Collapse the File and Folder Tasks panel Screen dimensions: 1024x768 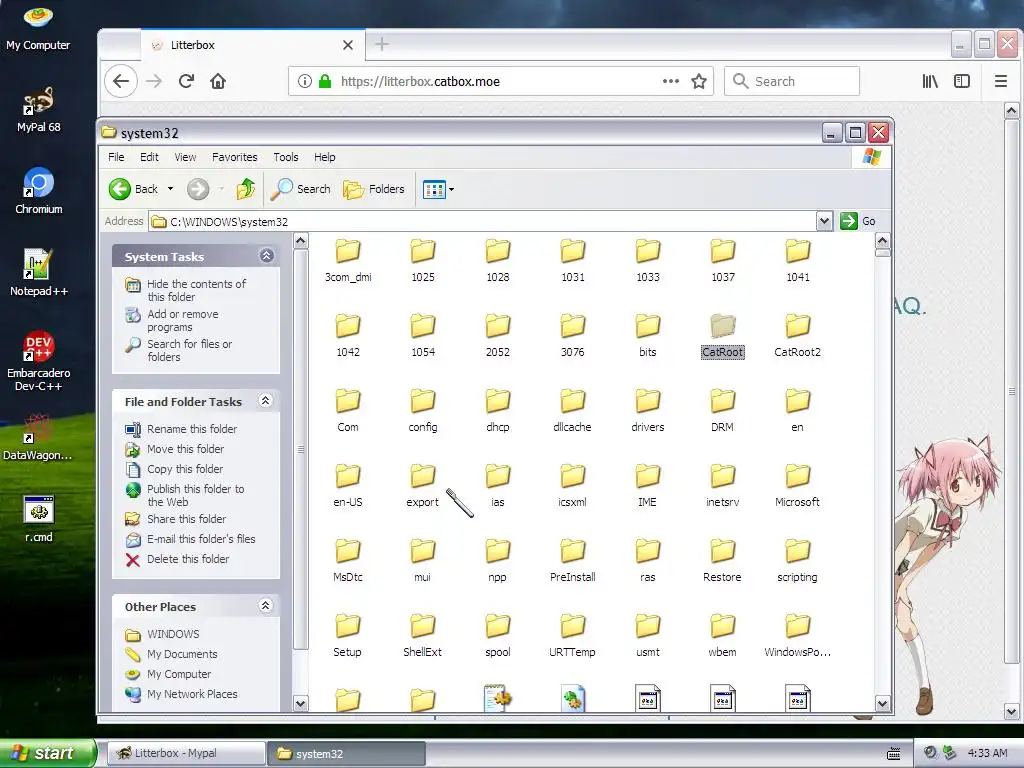tap(266, 400)
